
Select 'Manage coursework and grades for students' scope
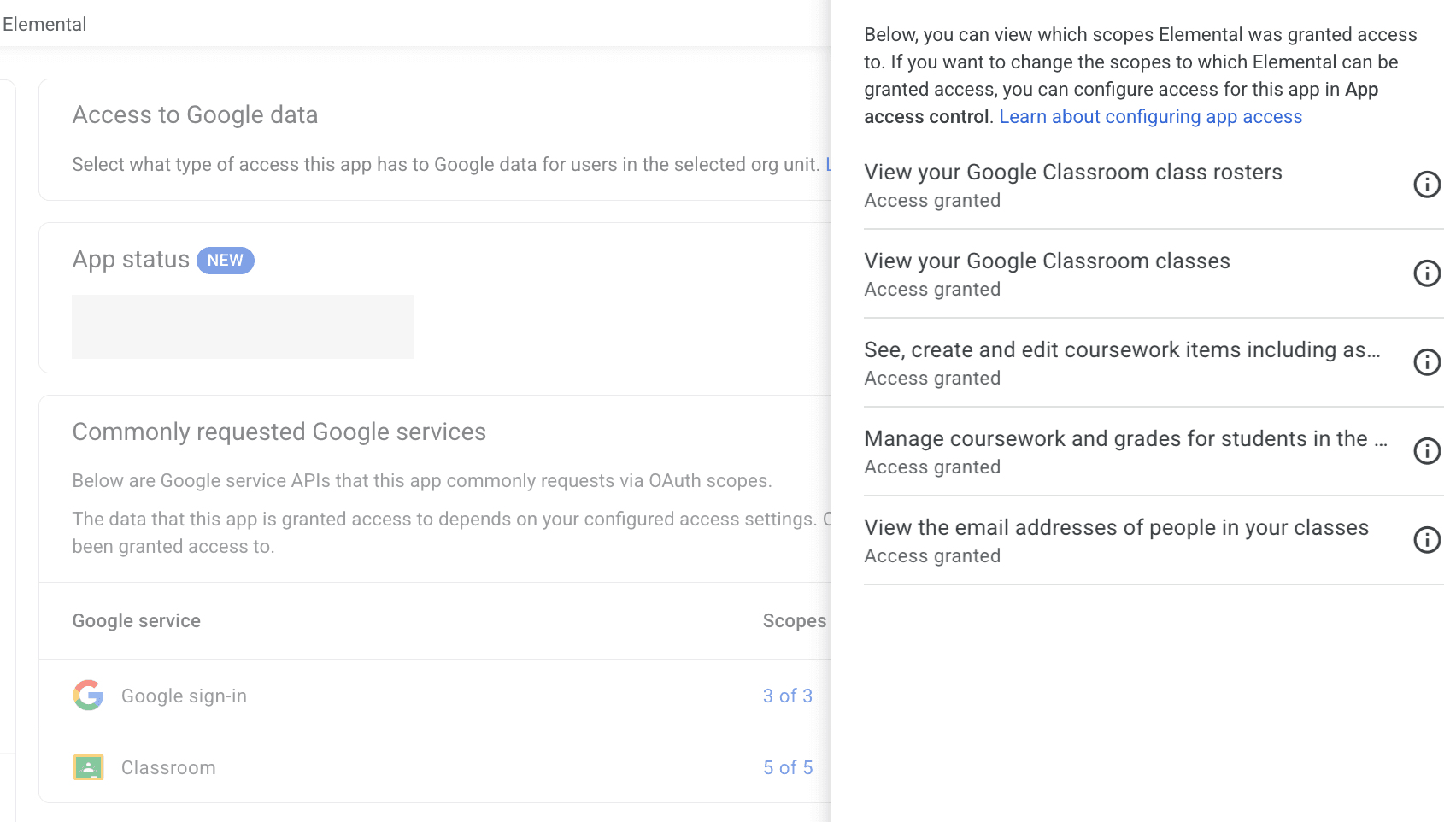click(x=1125, y=439)
